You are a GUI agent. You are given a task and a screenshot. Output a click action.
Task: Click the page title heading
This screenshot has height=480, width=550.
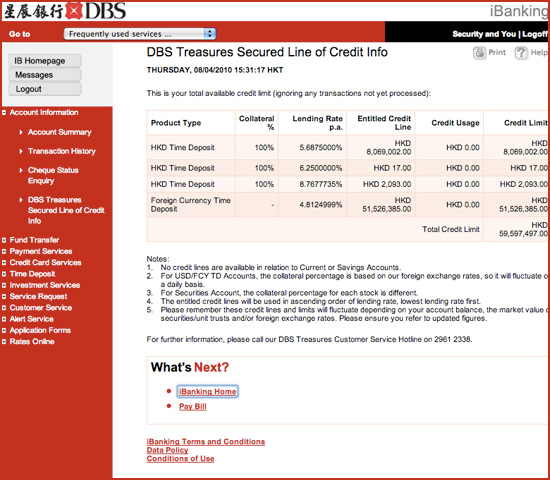pos(267,52)
